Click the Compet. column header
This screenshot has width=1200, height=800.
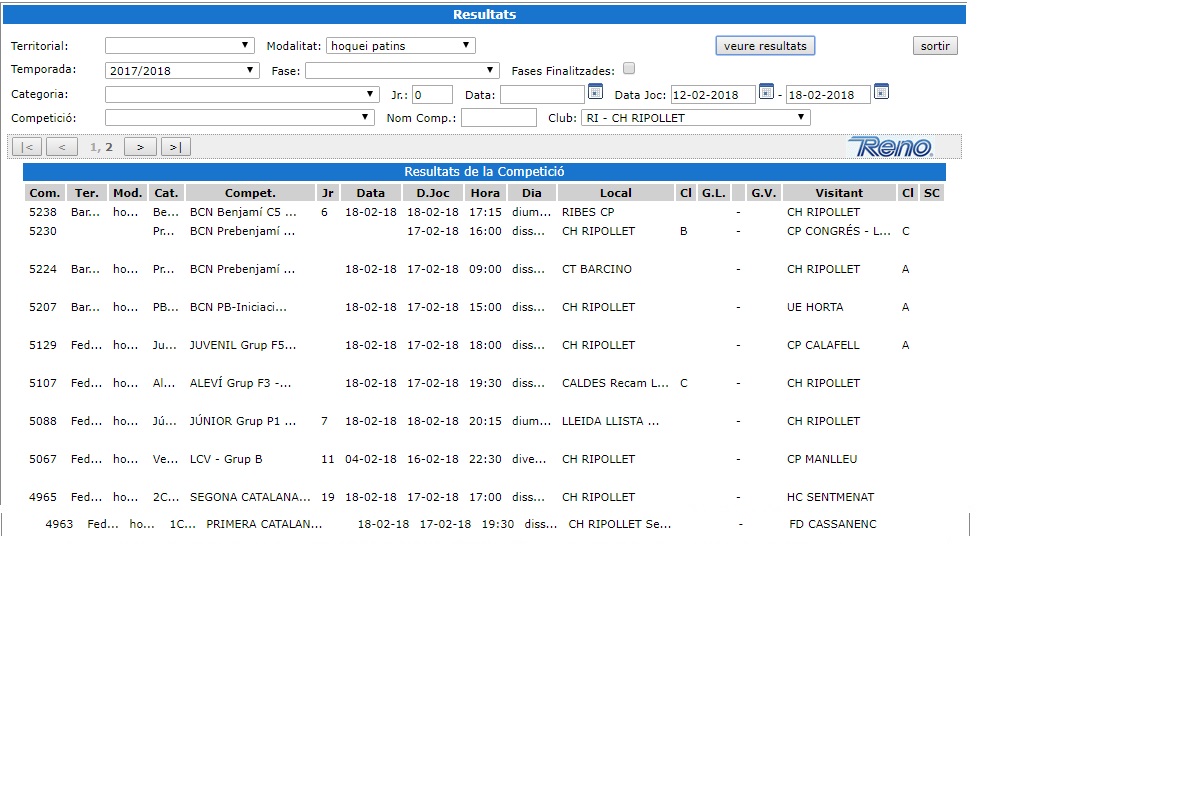pyautogui.click(x=250, y=193)
